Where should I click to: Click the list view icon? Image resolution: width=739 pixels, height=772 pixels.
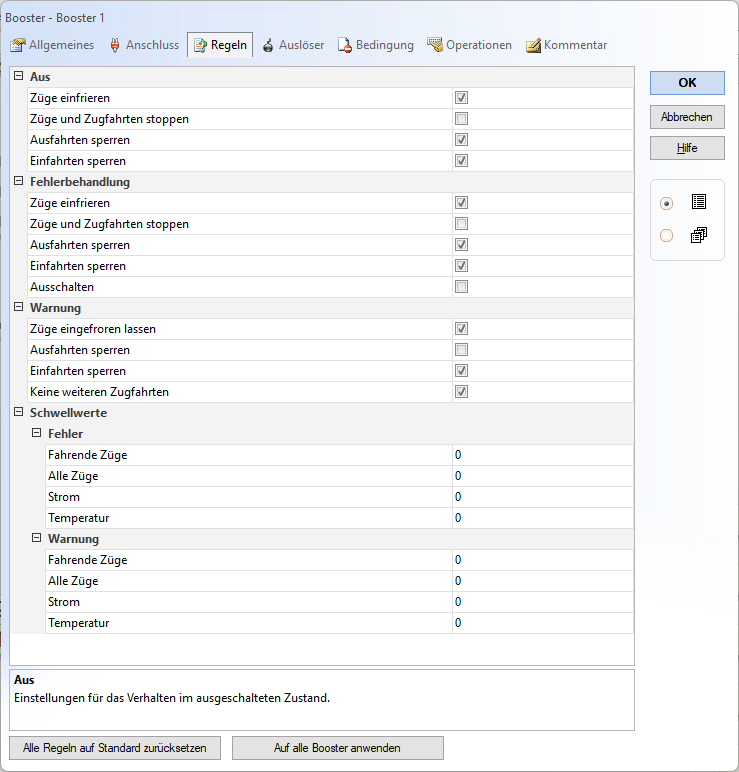pyautogui.click(x=699, y=202)
